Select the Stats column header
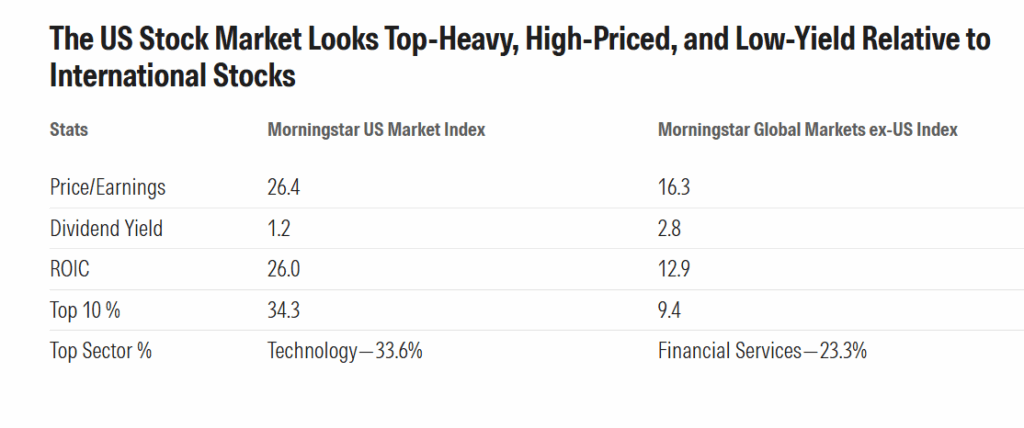 (x=68, y=130)
